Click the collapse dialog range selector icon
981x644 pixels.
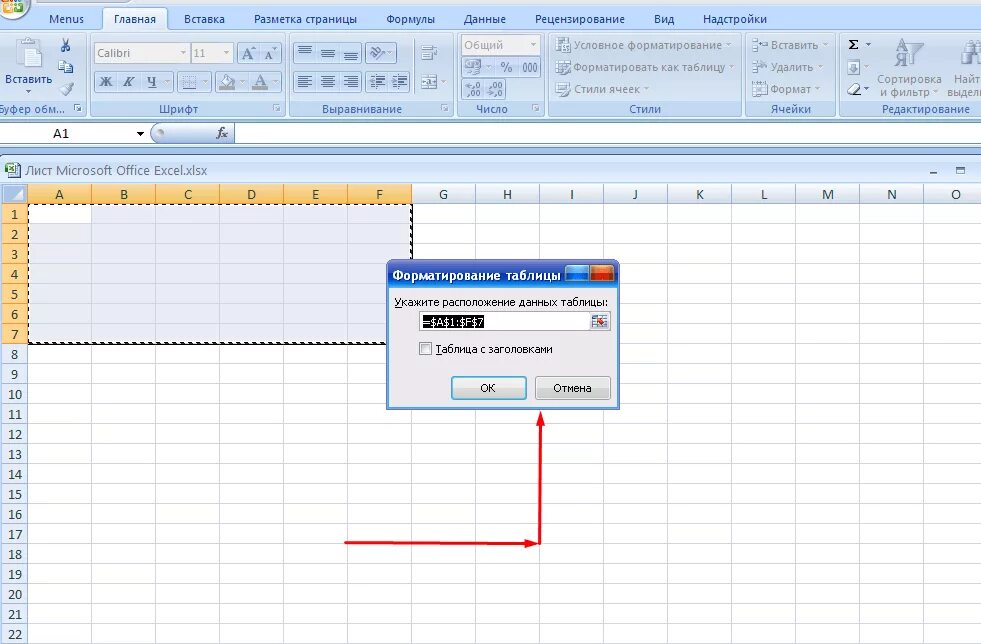click(x=599, y=322)
